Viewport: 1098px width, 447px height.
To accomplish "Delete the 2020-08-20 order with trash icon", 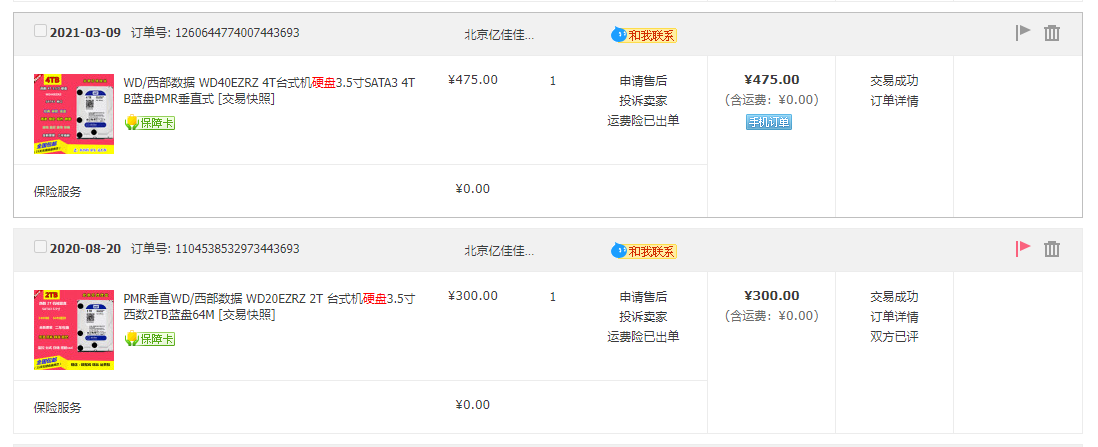I will [1052, 249].
